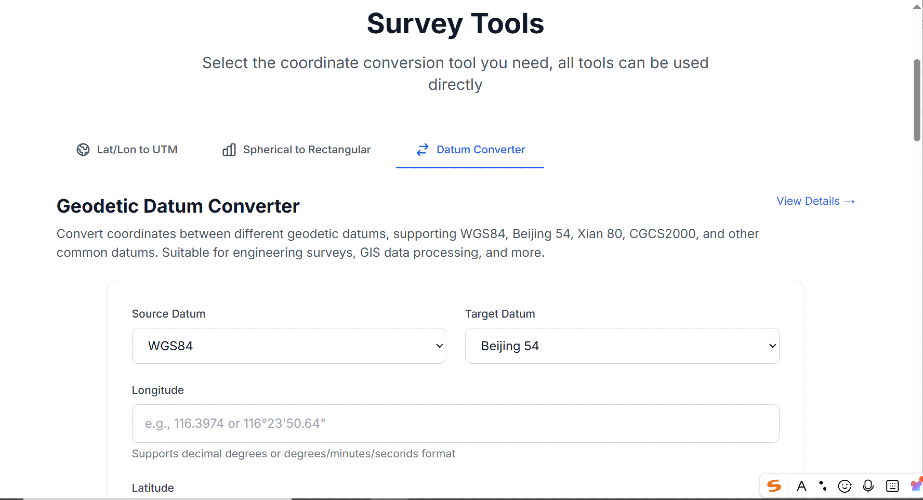
Task: Click the chart icon beside Spherical to Rectangular
Action: pyautogui.click(x=229, y=150)
